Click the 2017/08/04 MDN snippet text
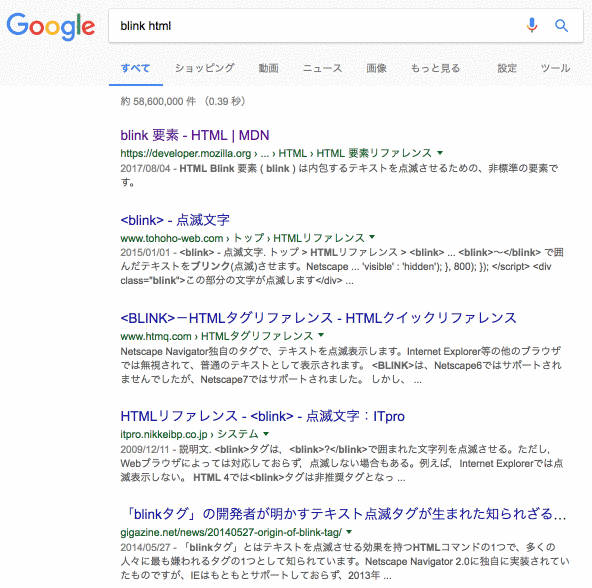 339,175
